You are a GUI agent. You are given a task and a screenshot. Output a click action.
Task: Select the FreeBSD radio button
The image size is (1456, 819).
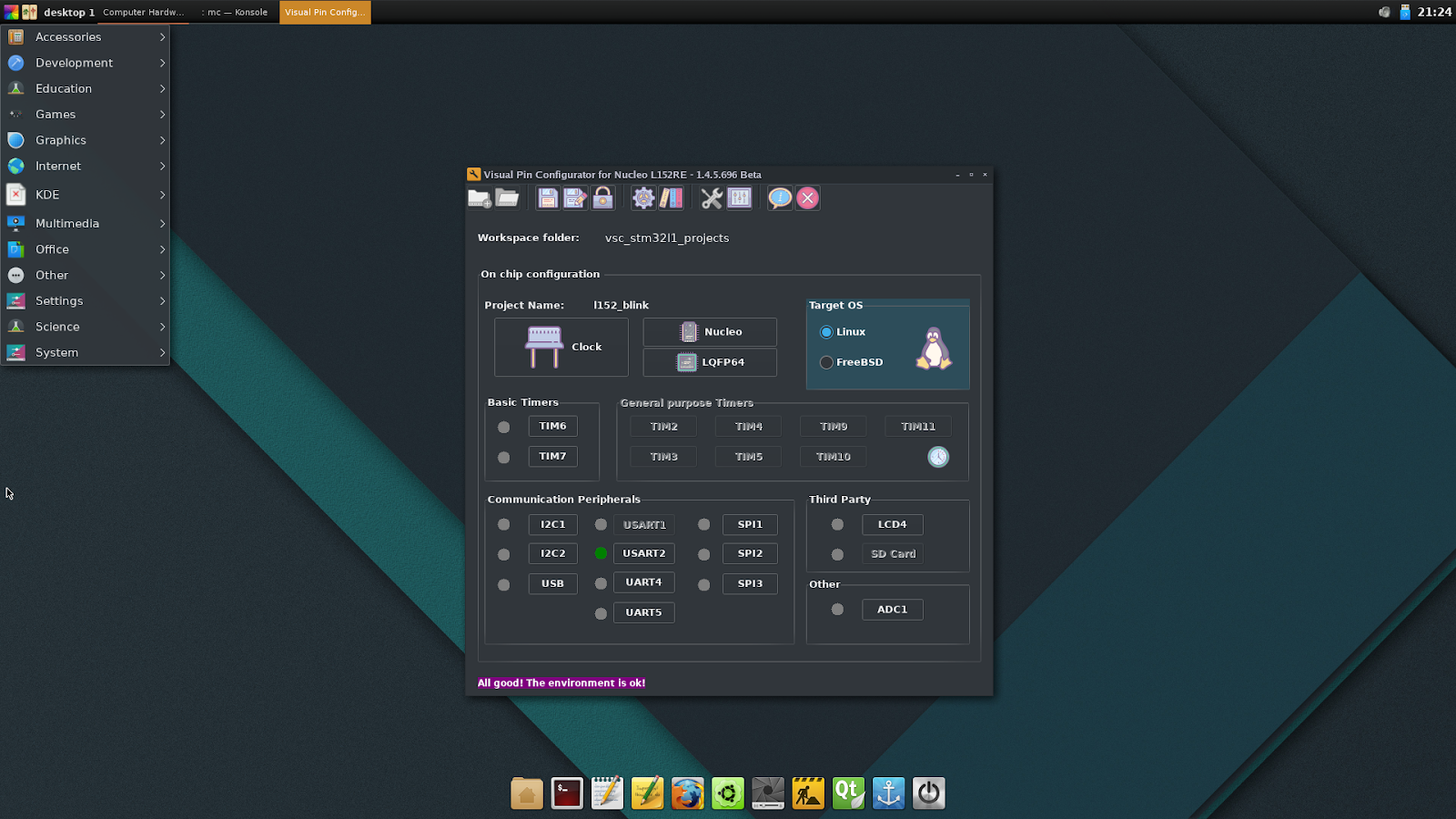coord(826,362)
